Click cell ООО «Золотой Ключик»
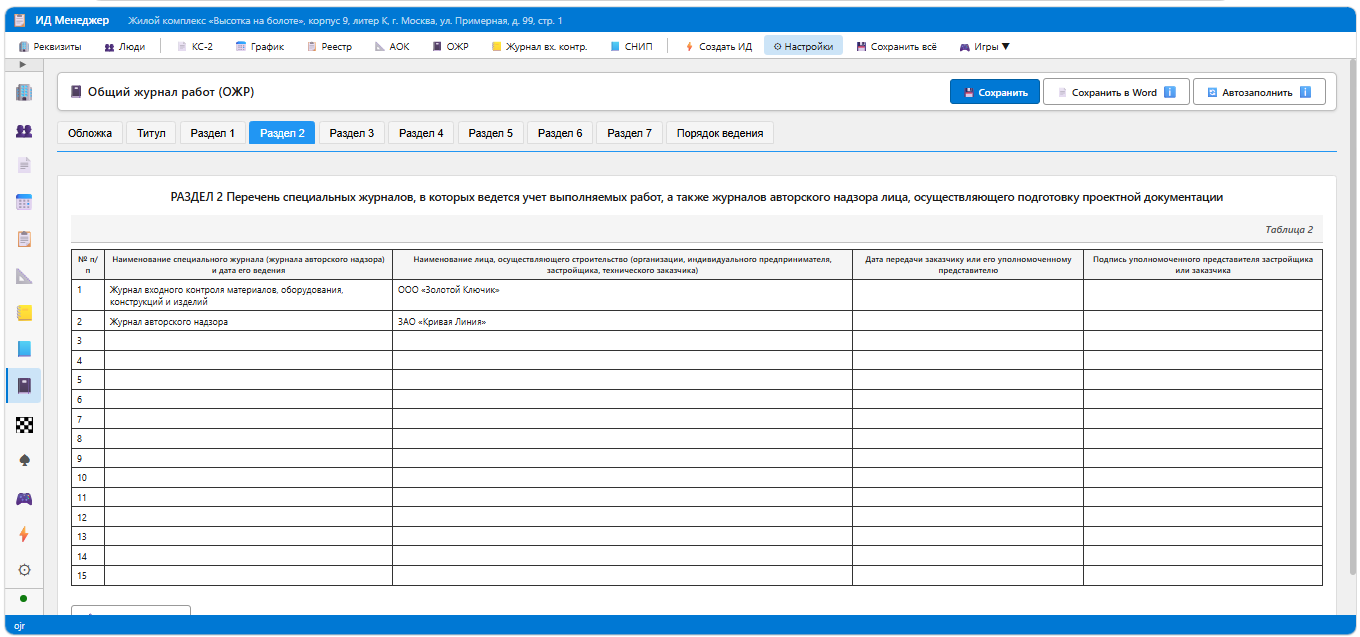This screenshot has height=637, width=1360. [622, 295]
